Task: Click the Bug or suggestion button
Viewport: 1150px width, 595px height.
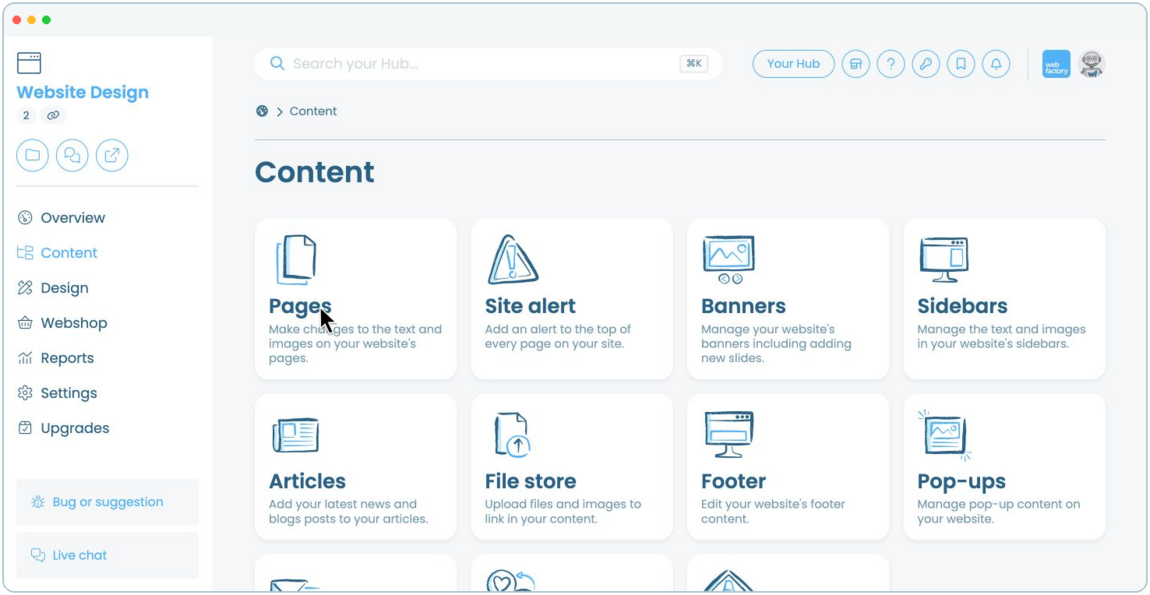Action: (x=107, y=503)
